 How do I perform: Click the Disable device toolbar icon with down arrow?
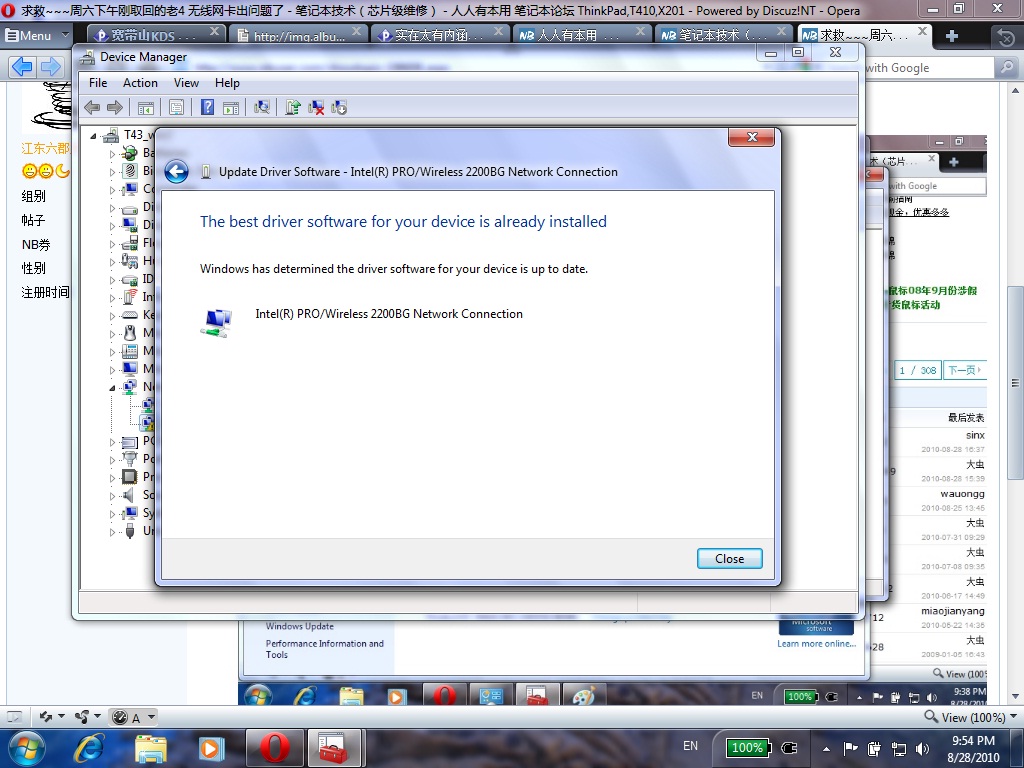[x=339, y=108]
